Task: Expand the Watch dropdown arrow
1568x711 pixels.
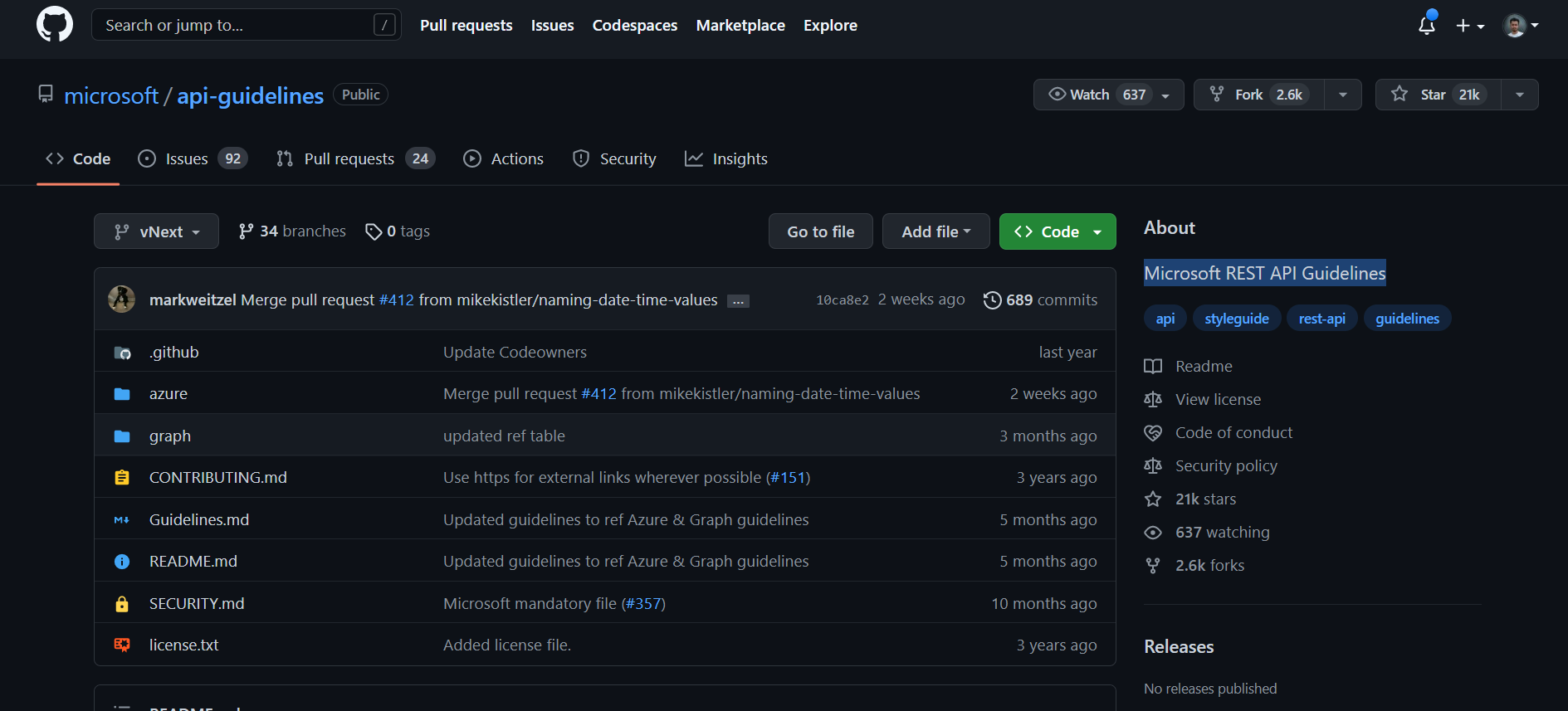Action: tap(1166, 95)
